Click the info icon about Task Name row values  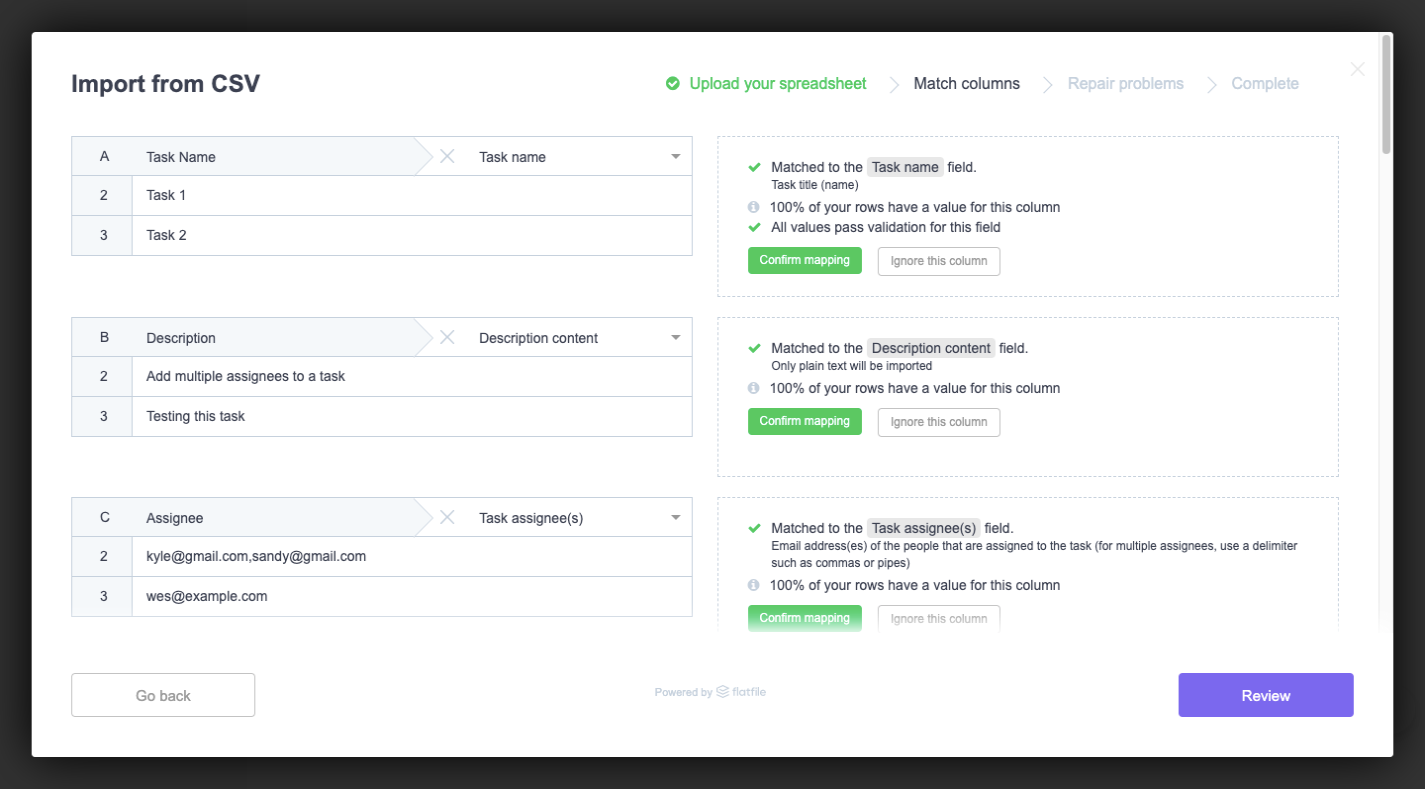(x=753, y=207)
